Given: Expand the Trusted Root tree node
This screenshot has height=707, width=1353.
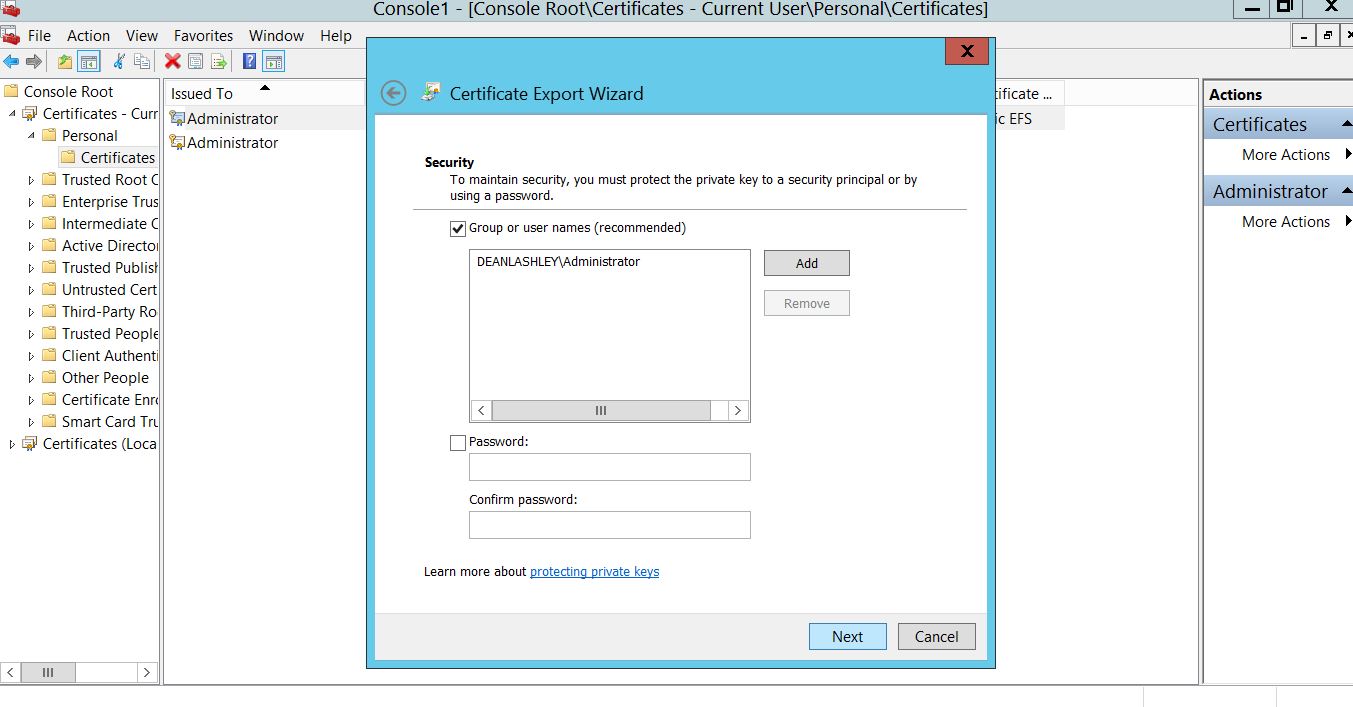Looking at the screenshot, I should click(31, 180).
